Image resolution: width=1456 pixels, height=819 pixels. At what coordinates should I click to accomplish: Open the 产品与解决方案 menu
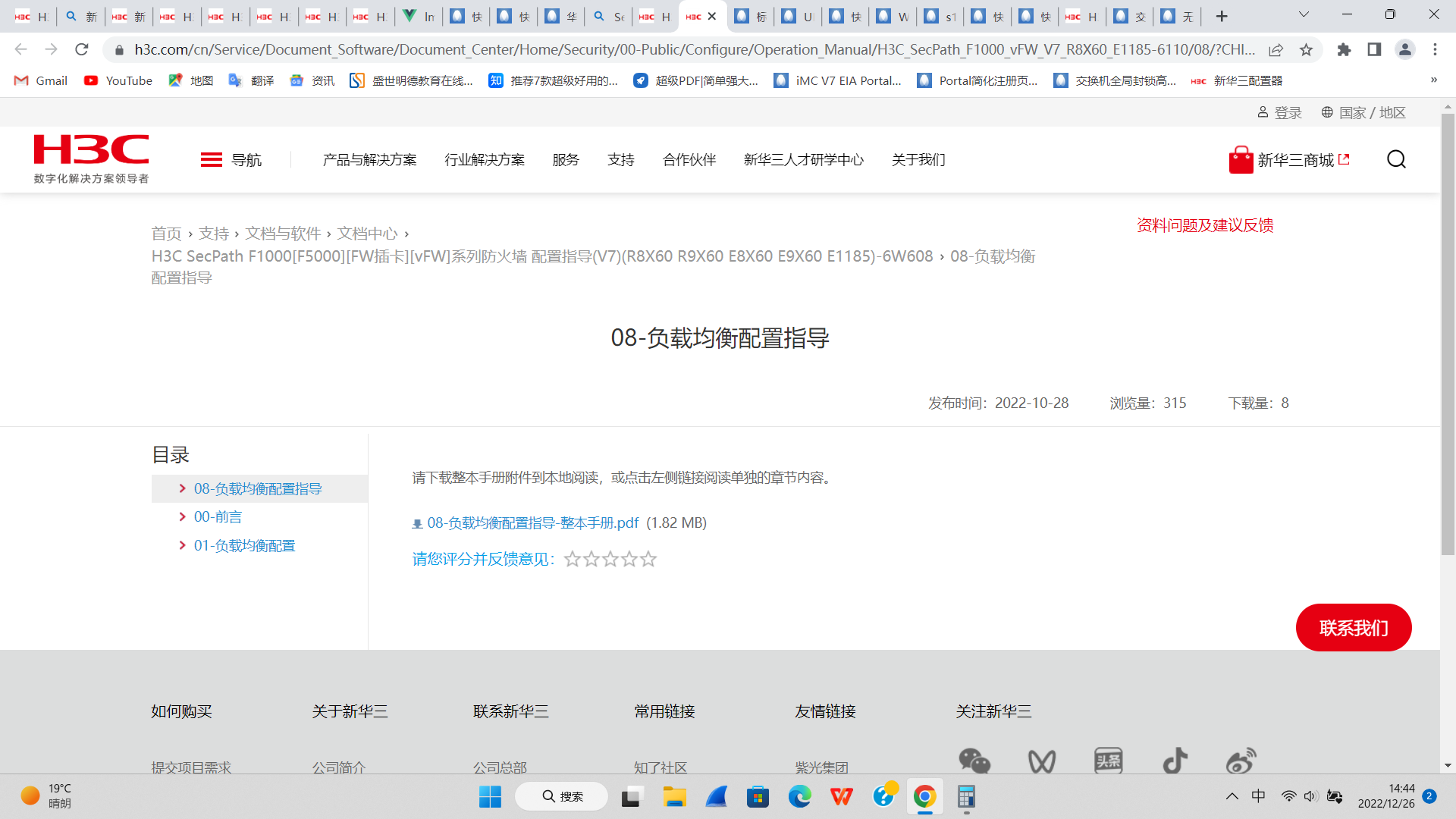(369, 160)
